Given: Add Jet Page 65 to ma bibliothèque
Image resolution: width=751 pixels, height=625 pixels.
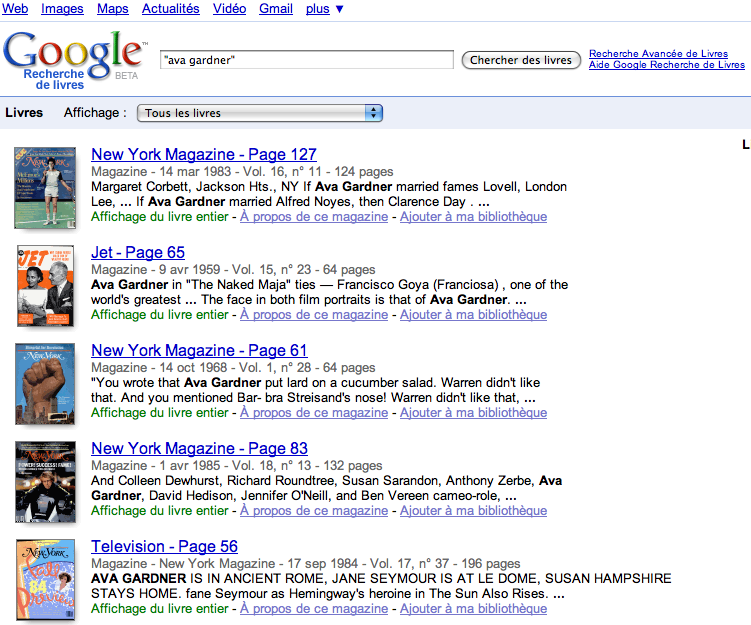Looking at the screenshot, I should coord(474,315).
